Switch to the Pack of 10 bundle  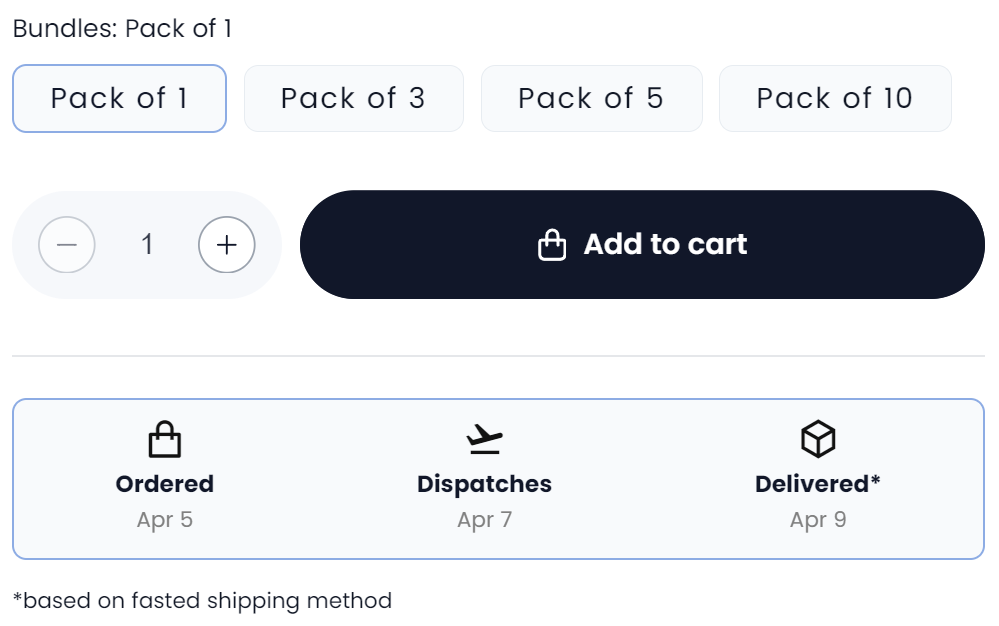click(835, 98)
